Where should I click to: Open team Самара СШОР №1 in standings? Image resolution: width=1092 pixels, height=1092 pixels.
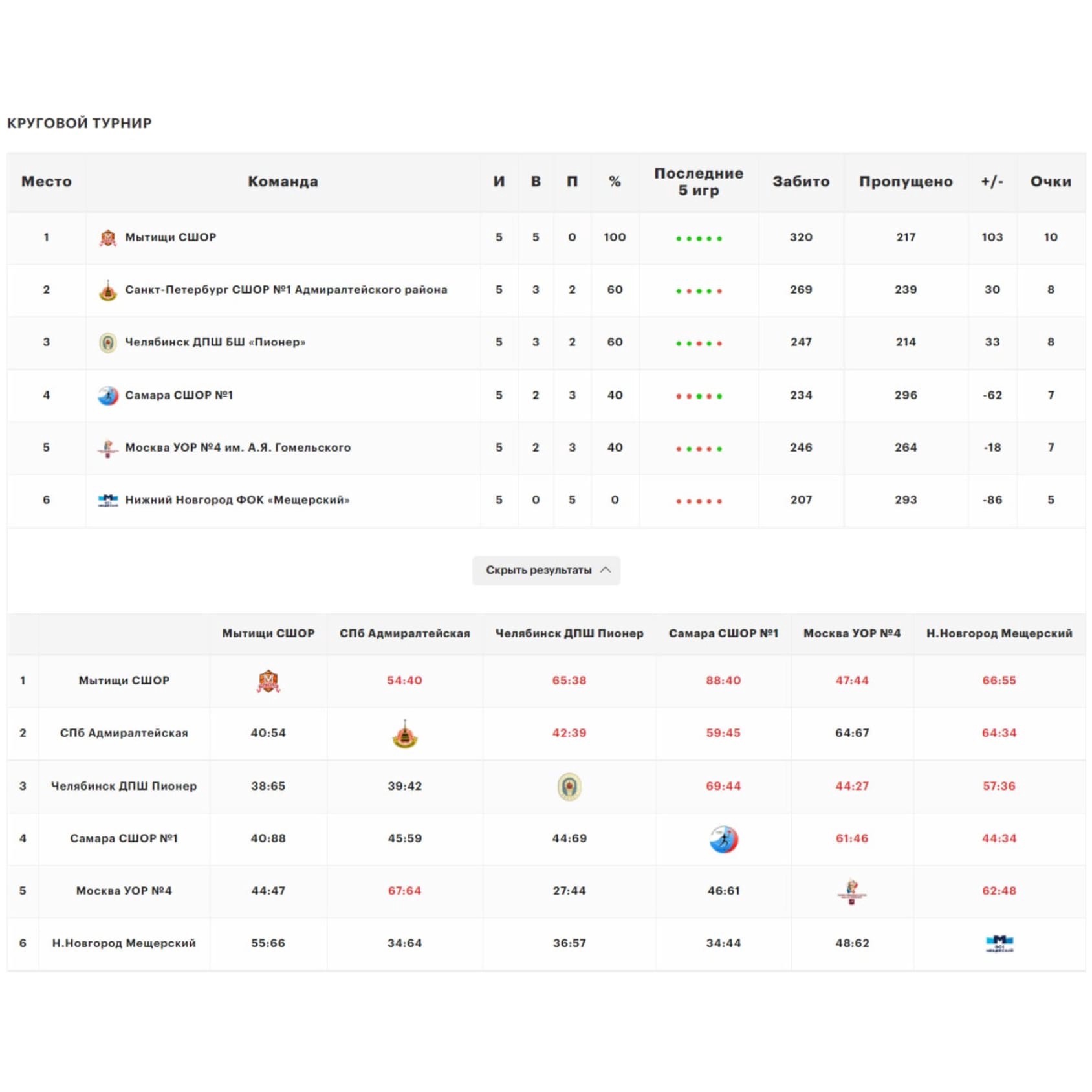point(179,395)
